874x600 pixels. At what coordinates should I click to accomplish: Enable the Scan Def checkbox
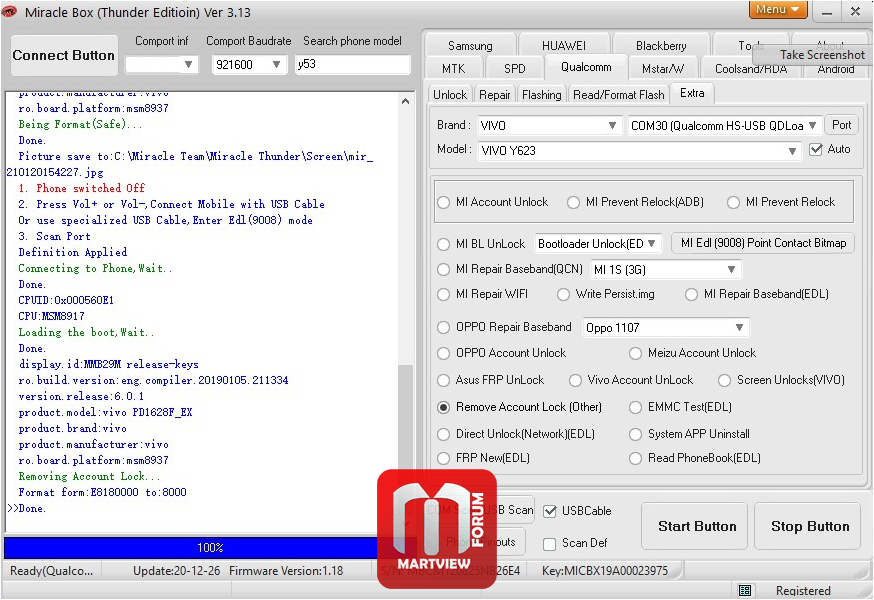point(550,544)
